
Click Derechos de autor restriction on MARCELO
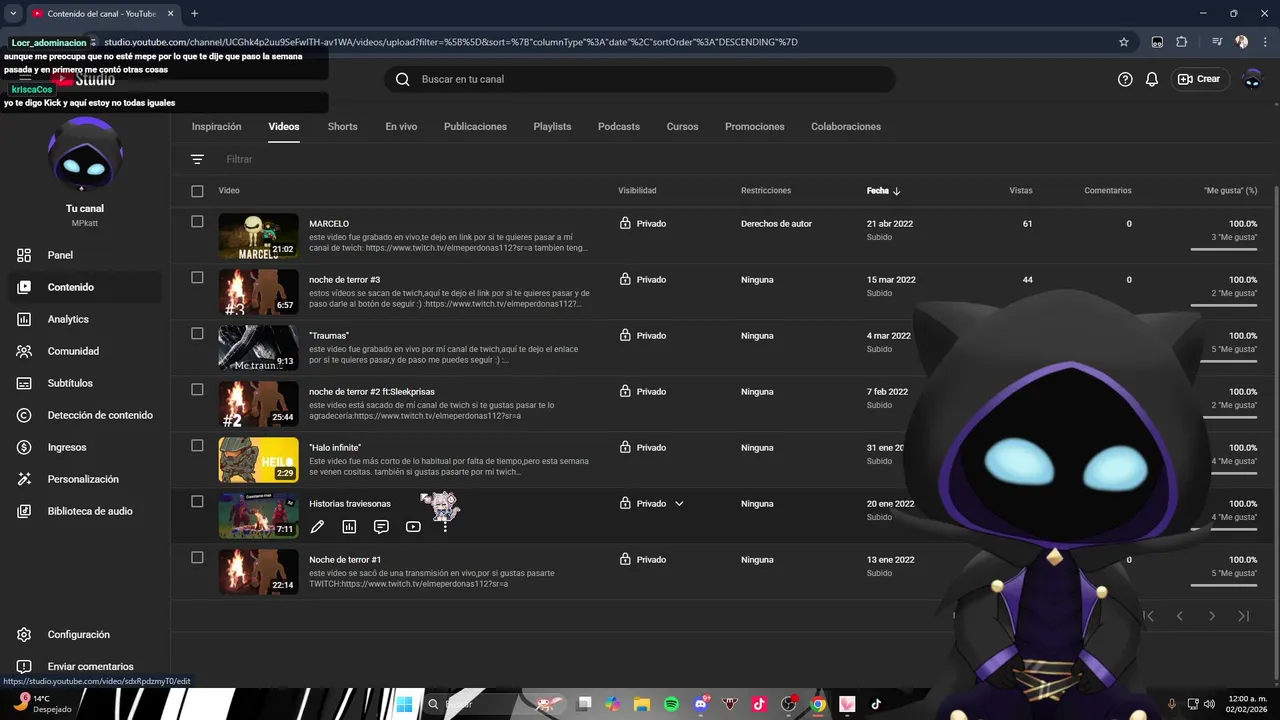pos(776,224)
